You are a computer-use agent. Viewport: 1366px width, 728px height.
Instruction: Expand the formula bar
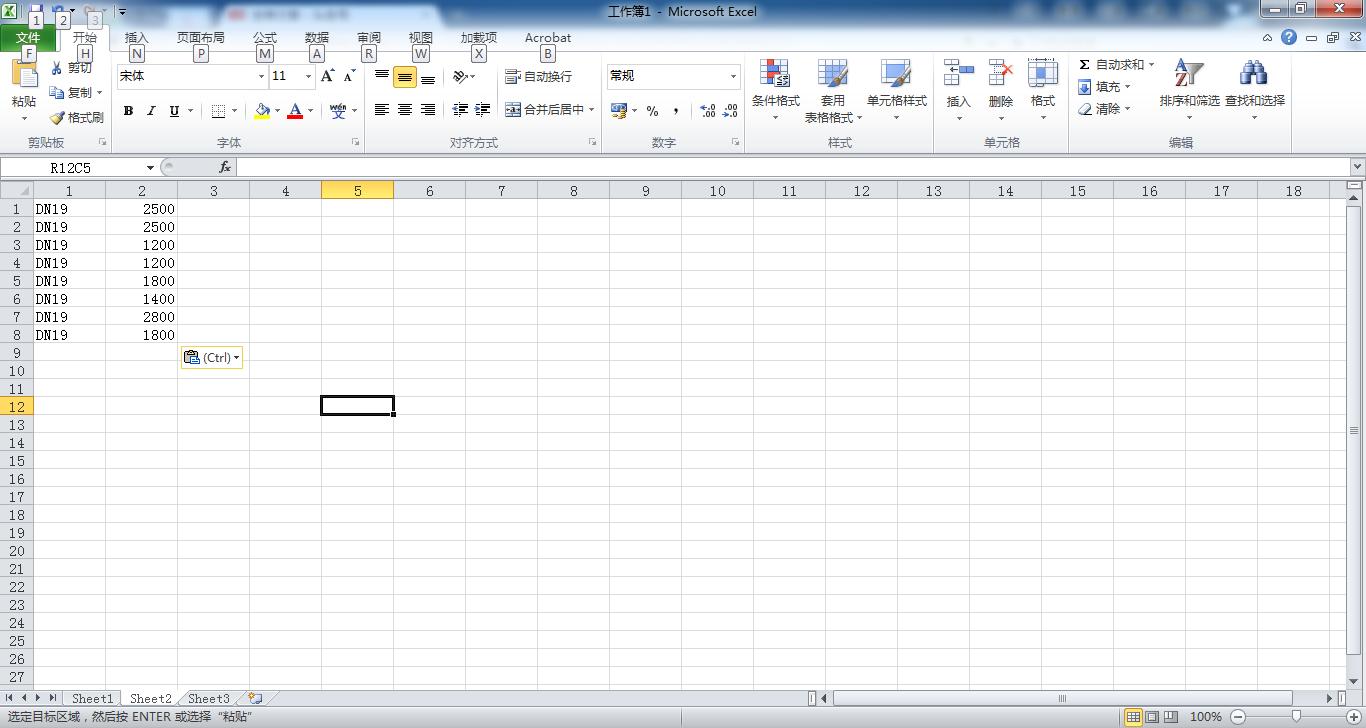click(x=1357, y=167)
